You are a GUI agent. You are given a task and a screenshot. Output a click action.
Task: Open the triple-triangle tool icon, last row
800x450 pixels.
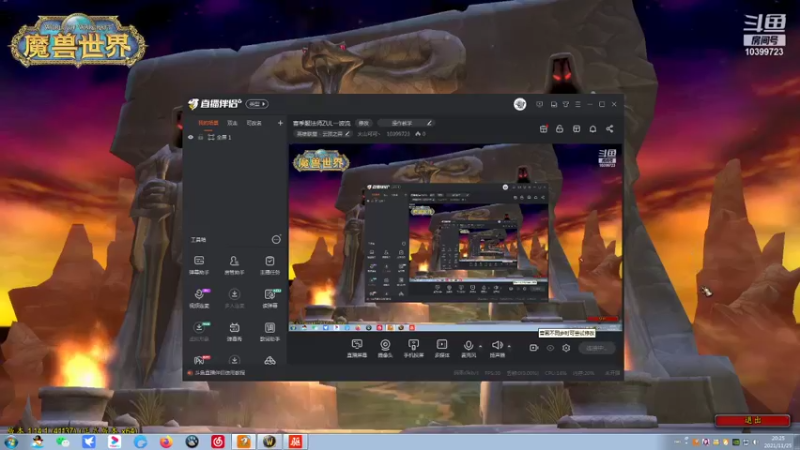(x=270, y=361)
